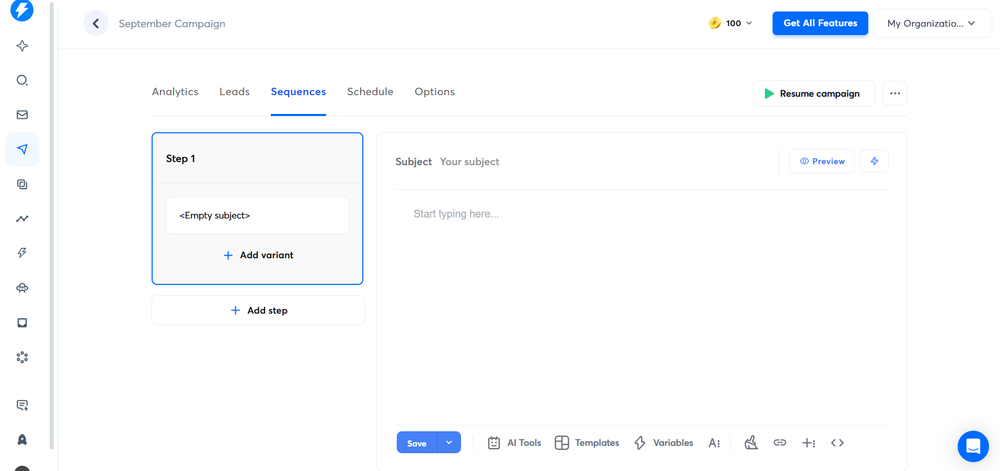Click the code view icon
Image resolution: width=1000 pixels, height=471 pixels.
pos(837,443)
